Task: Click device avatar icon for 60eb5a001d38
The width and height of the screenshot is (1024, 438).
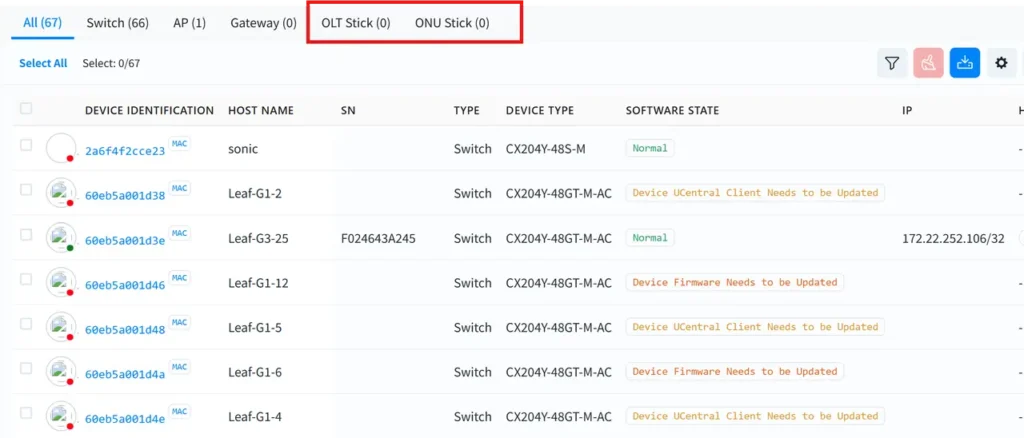Action: coord(61,193)
